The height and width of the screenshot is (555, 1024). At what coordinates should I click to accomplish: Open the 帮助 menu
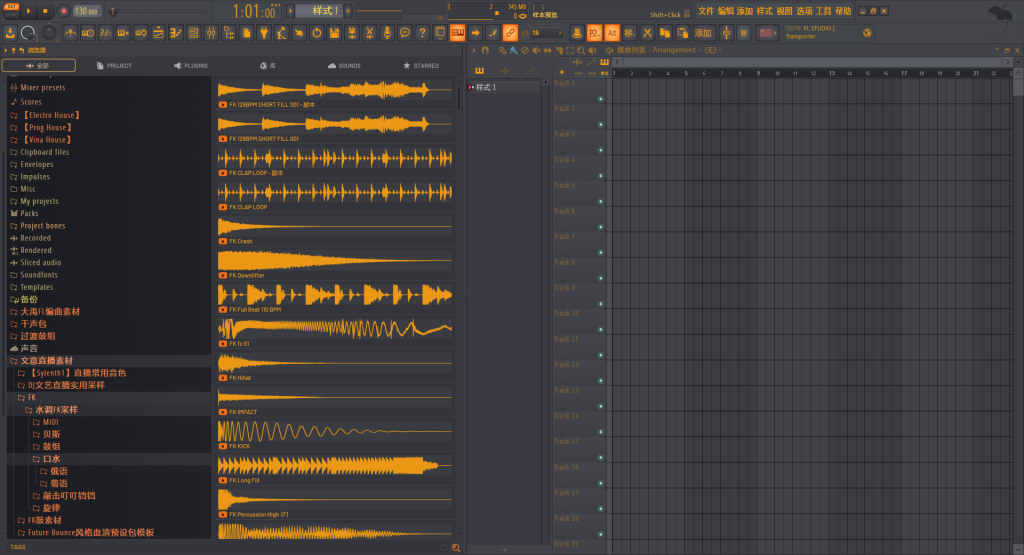point(843,11)
